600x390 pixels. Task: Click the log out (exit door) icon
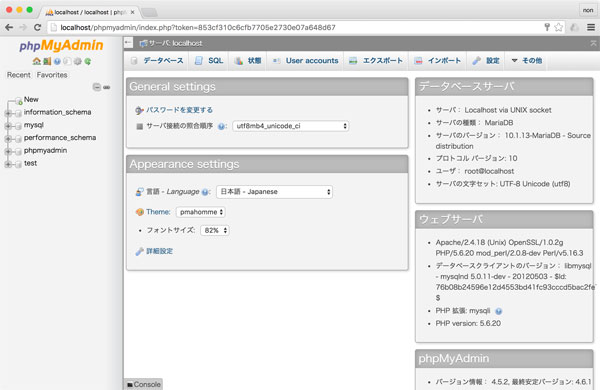tap(47, 61)
